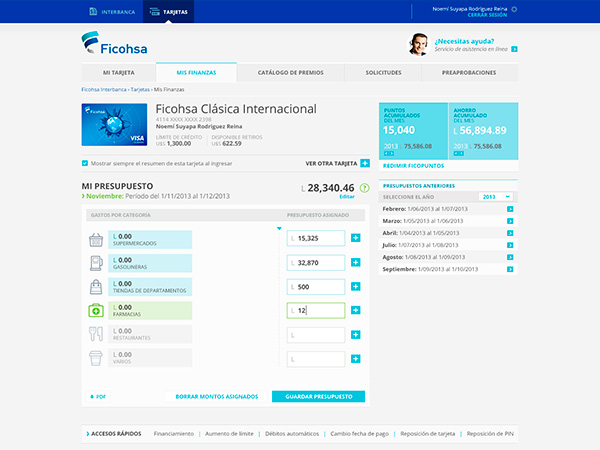The height and width of the screenshot is (450, 600).
Task: Click Borrar Montos Asignados button
Action: [x=217, y=396]
